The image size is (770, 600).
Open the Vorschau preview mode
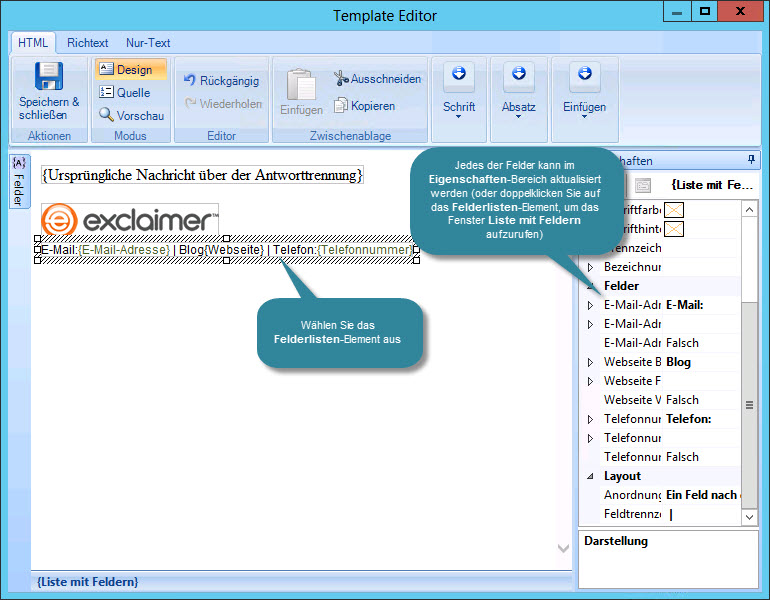[130, 115]
